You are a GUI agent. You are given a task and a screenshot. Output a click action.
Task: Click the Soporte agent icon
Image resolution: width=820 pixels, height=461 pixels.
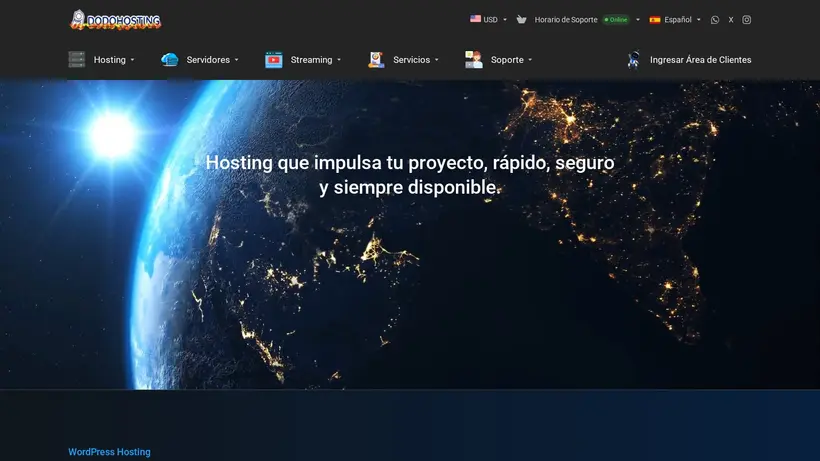(474, 60)
